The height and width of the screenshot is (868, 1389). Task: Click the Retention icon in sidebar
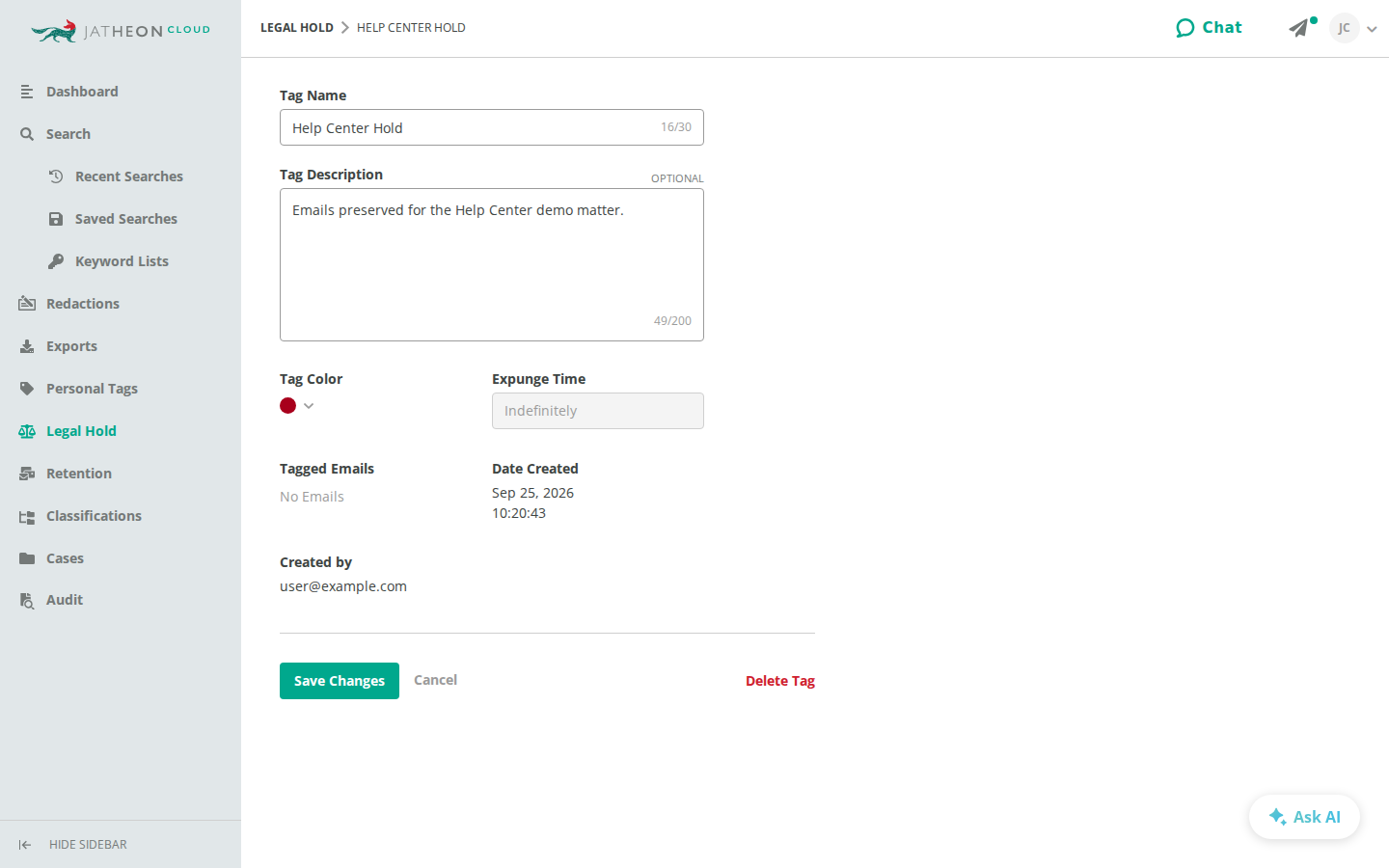coord(27,474)
